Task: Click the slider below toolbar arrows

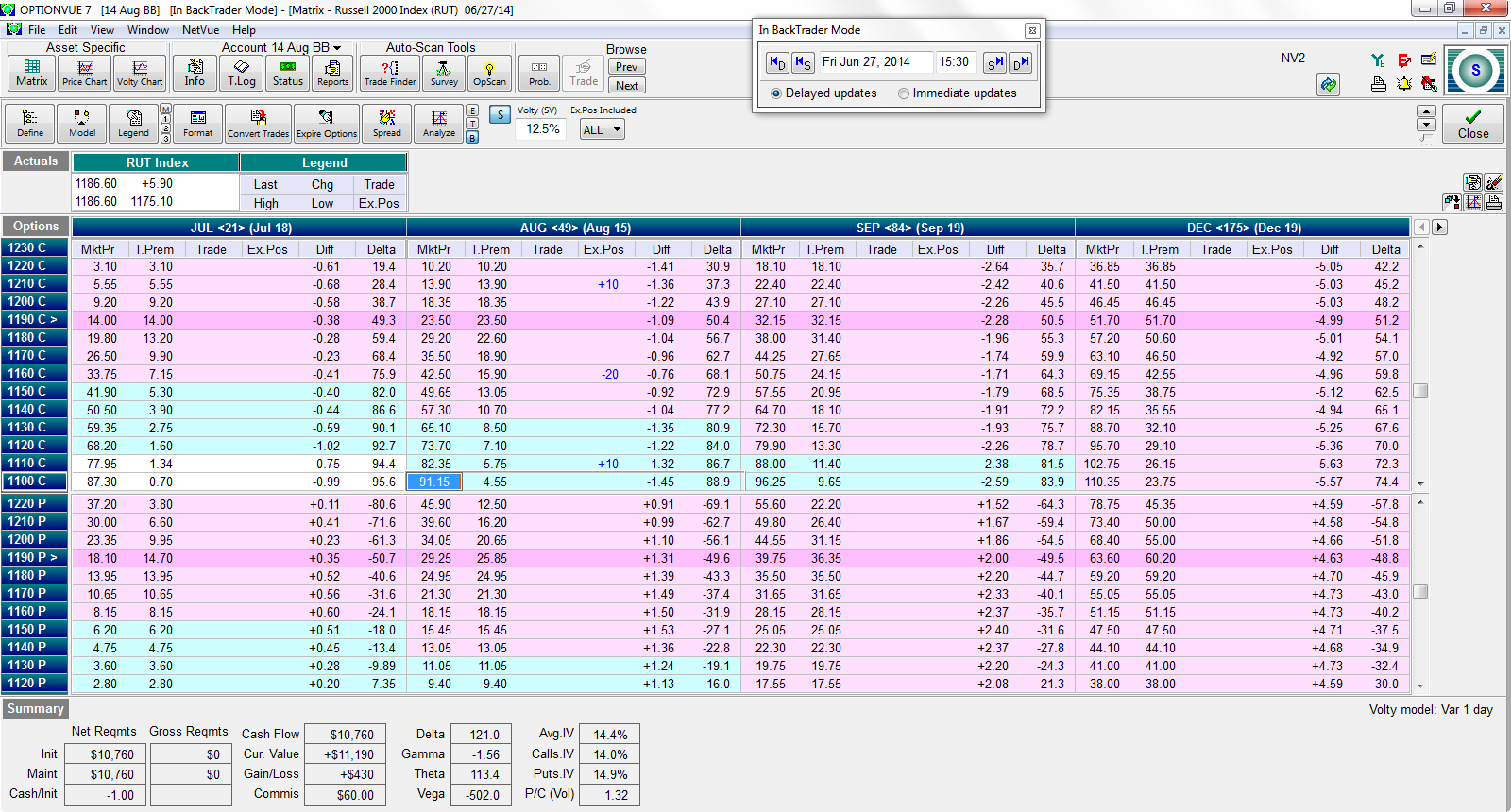Action: 1426,139
